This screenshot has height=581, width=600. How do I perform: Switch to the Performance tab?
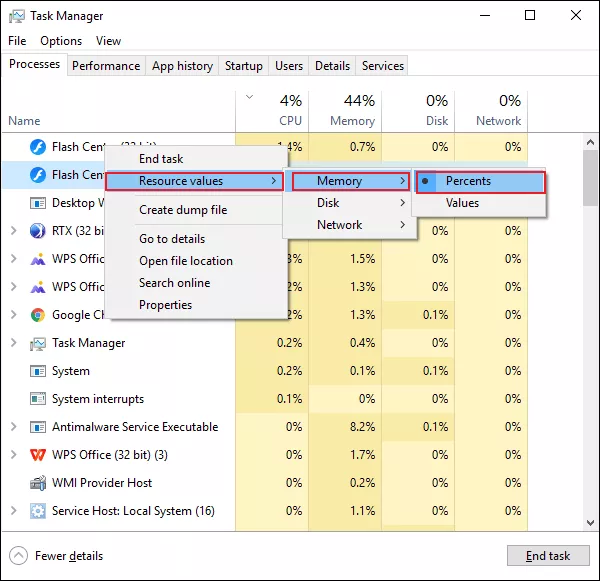106,66
